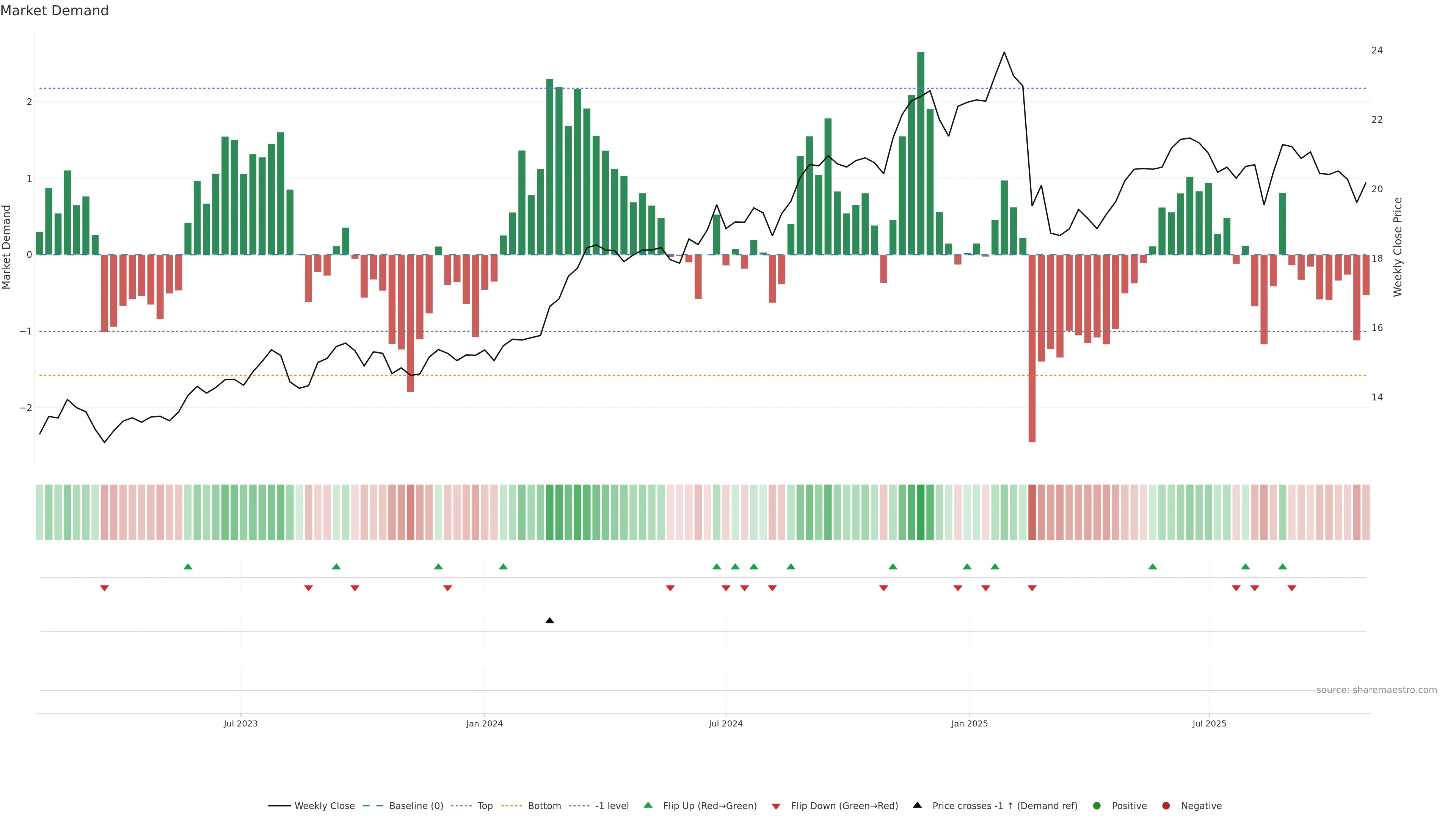Click first red flip-down marker on left
This screenshot has width=1456, height=819.
(104, 588)
